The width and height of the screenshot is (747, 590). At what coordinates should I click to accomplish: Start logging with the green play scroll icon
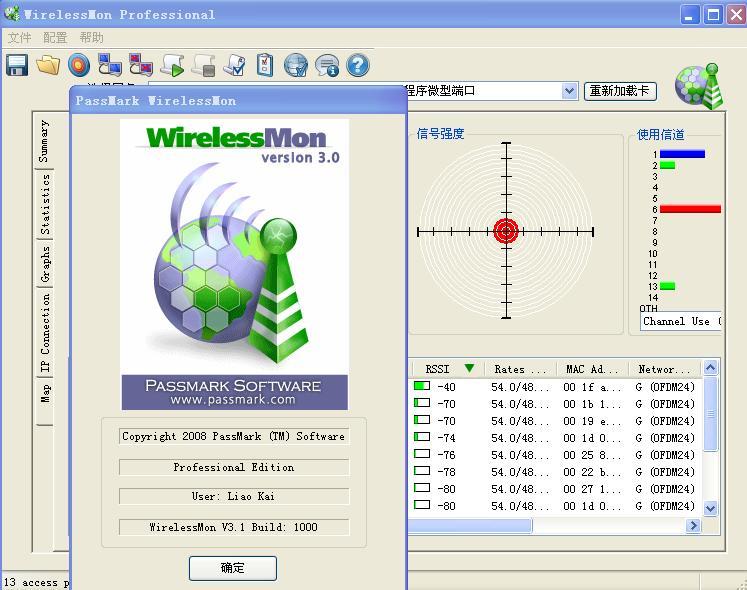pyautogui.click(x=172, y=65)
